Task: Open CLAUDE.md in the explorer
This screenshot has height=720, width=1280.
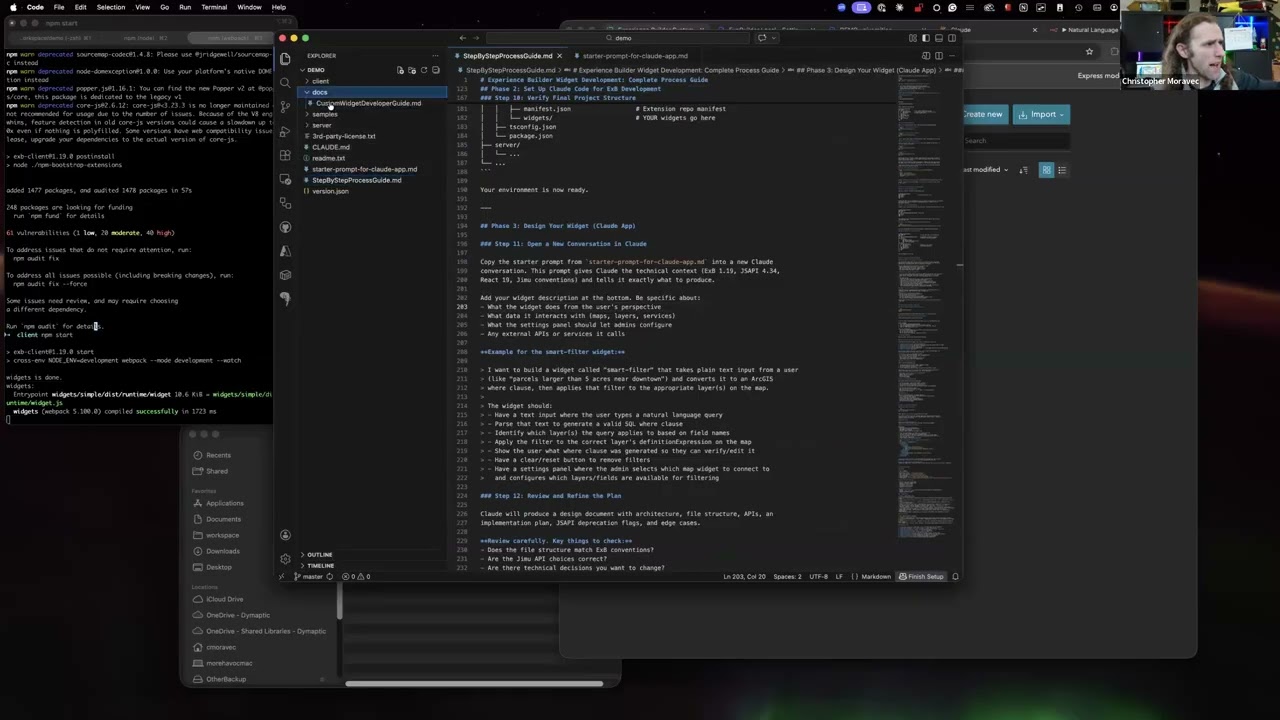Action: 330,147
